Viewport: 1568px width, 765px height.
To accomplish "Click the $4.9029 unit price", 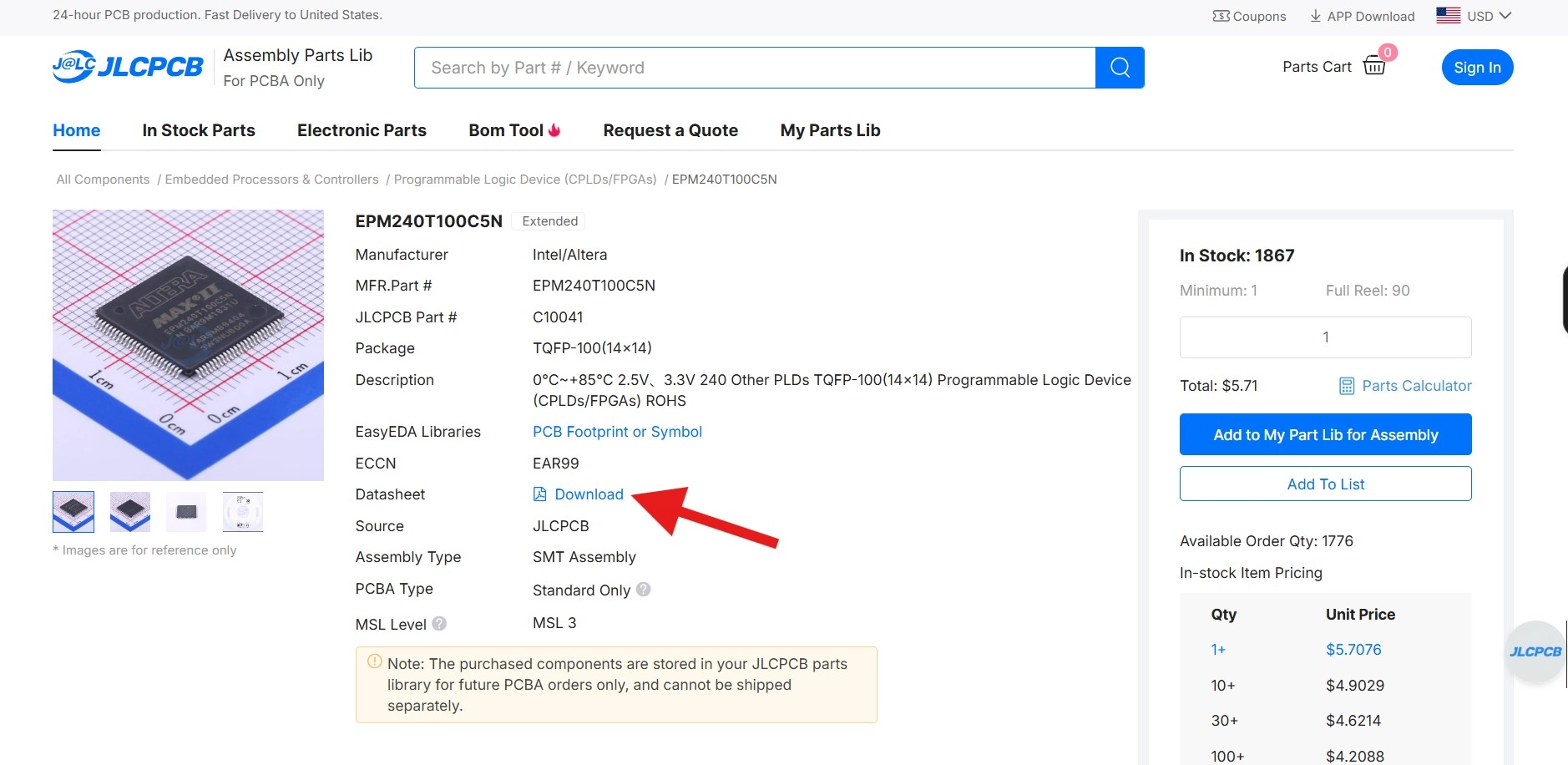I will click(x=1355, y=686).
